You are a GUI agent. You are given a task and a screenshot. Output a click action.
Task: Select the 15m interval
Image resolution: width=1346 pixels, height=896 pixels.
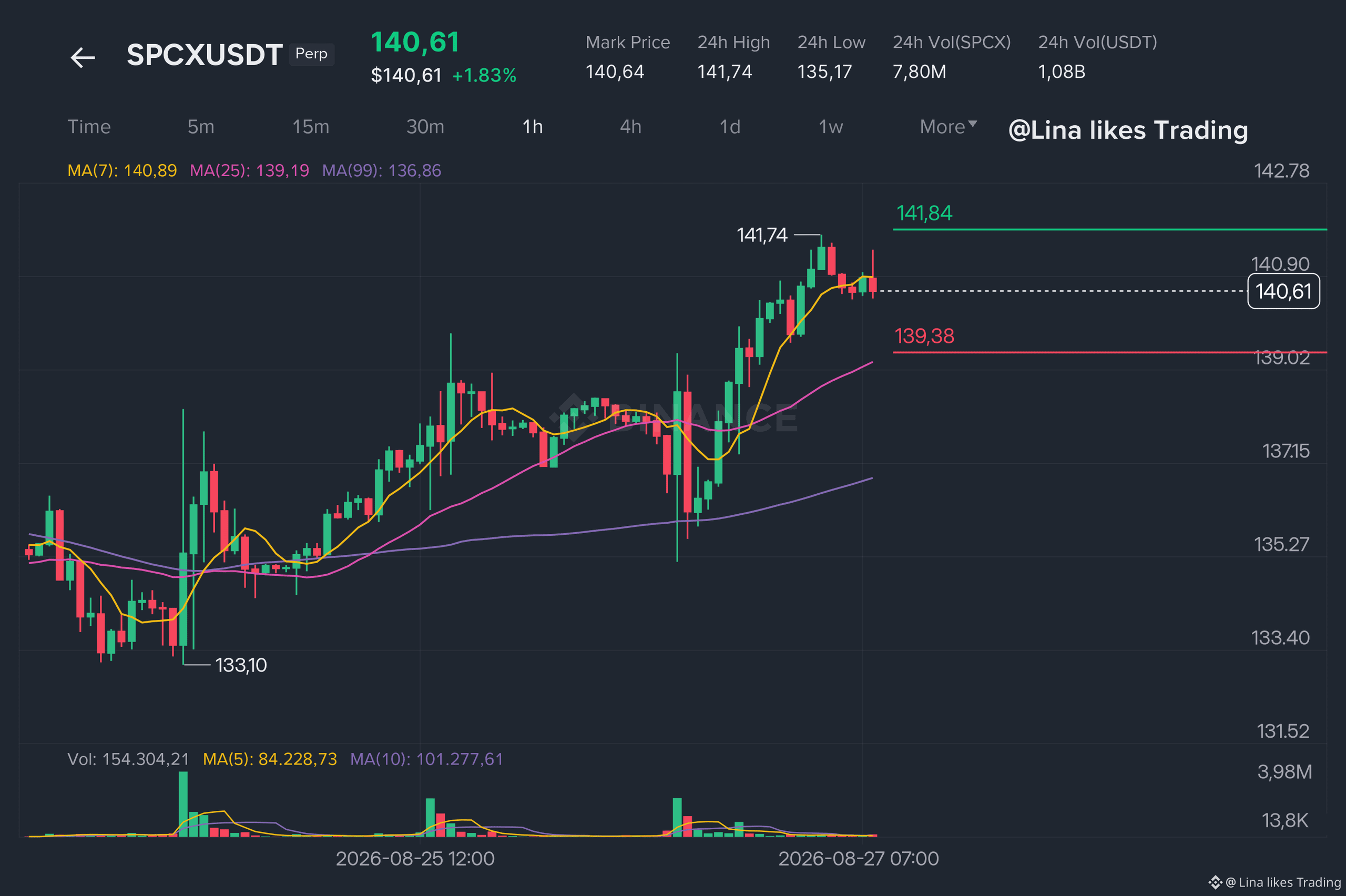(x=311, y=127)
